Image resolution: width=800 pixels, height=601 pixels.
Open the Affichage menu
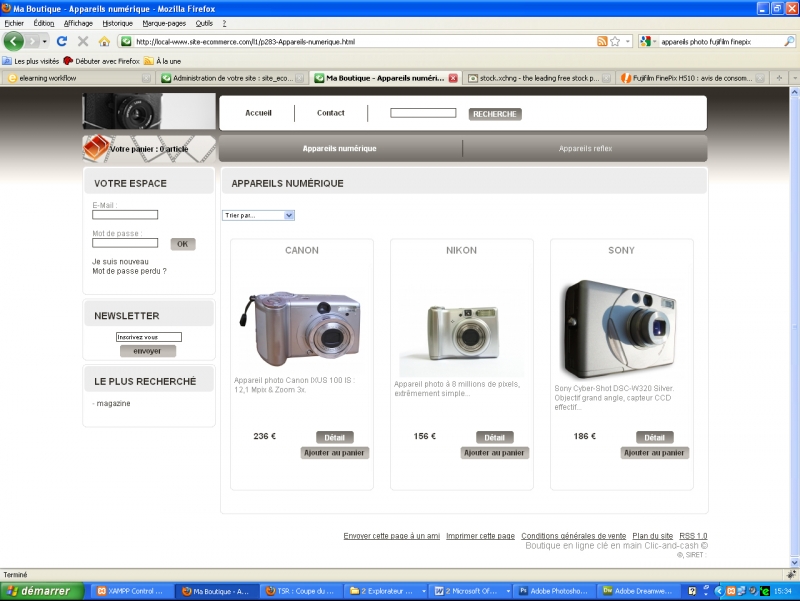(78, 23)
